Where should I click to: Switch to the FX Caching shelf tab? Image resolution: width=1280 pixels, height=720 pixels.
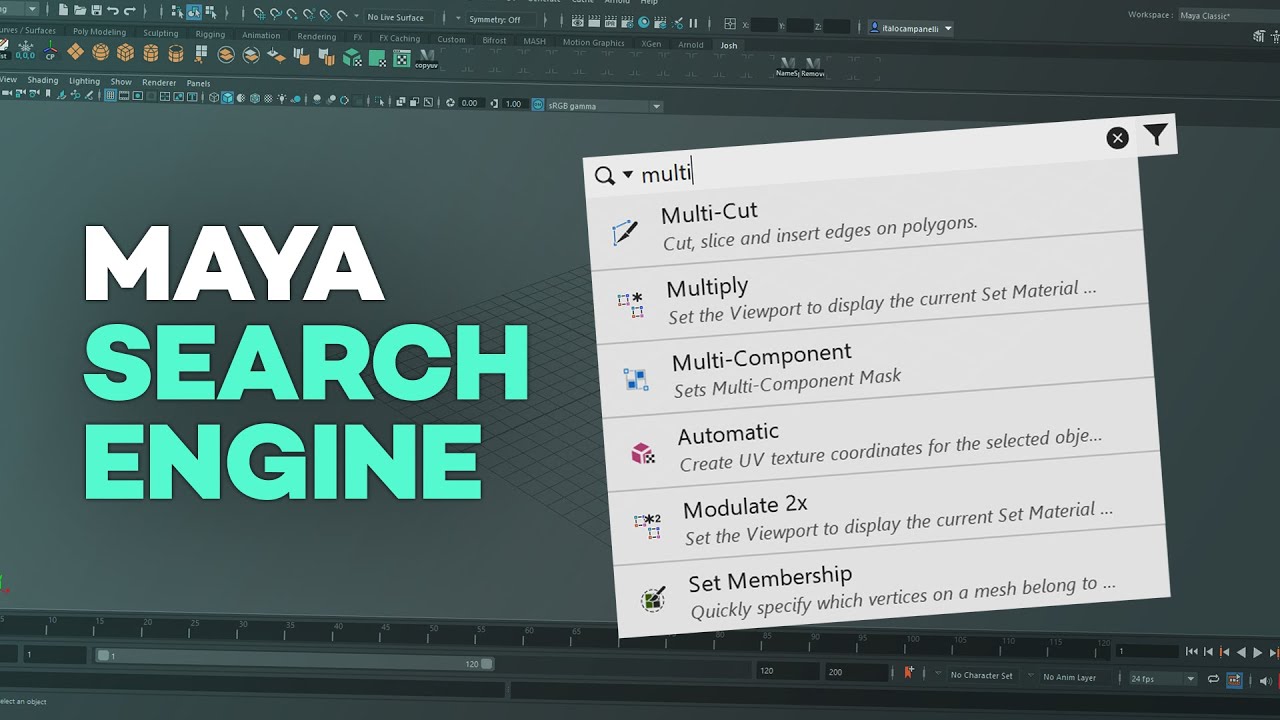[x=399, y=38]
